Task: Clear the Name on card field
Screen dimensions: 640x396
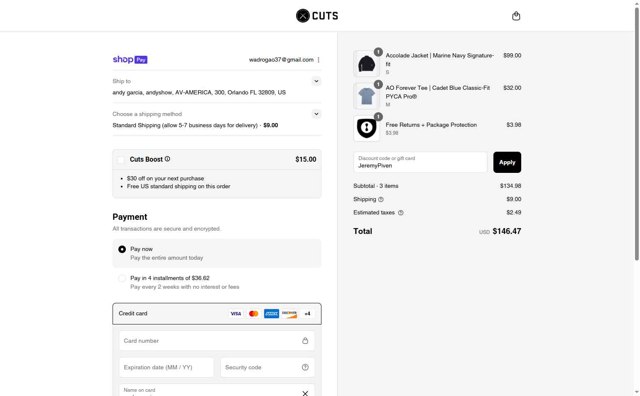Action: click(x=305, y=393)
